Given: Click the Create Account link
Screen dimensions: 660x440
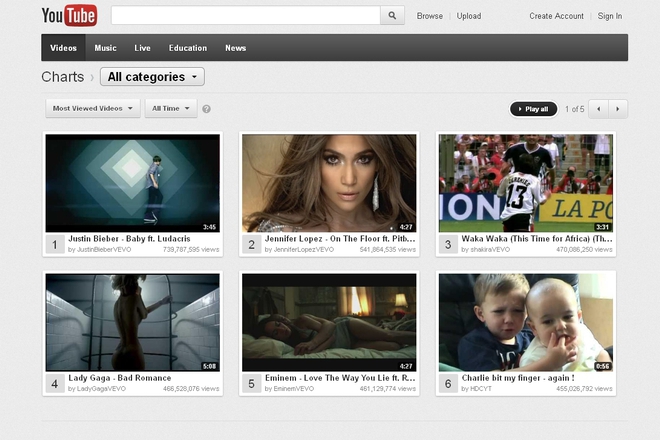Looking at the screenshot, I should coord(556,16).
